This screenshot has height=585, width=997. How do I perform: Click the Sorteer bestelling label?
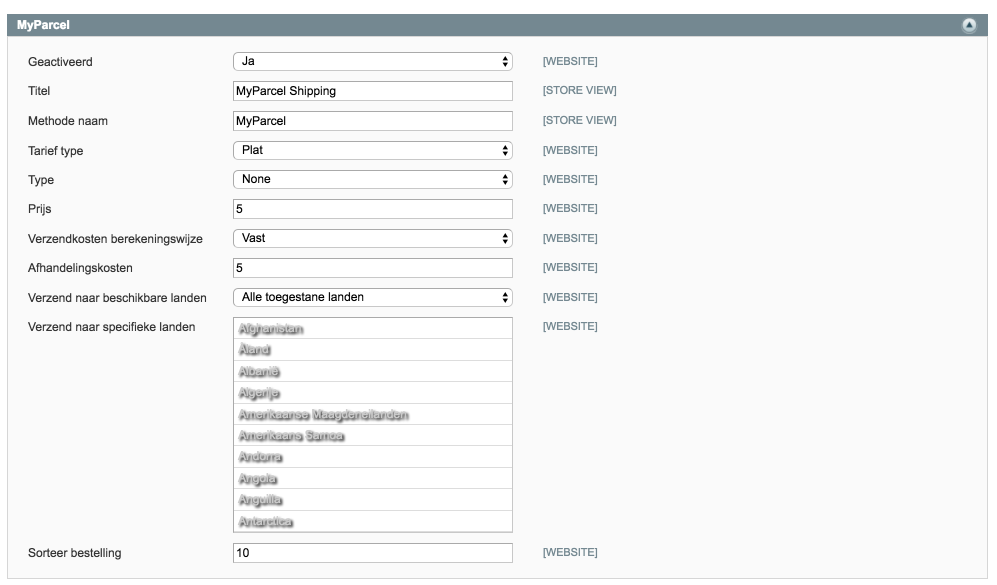[x=74, y=553]
